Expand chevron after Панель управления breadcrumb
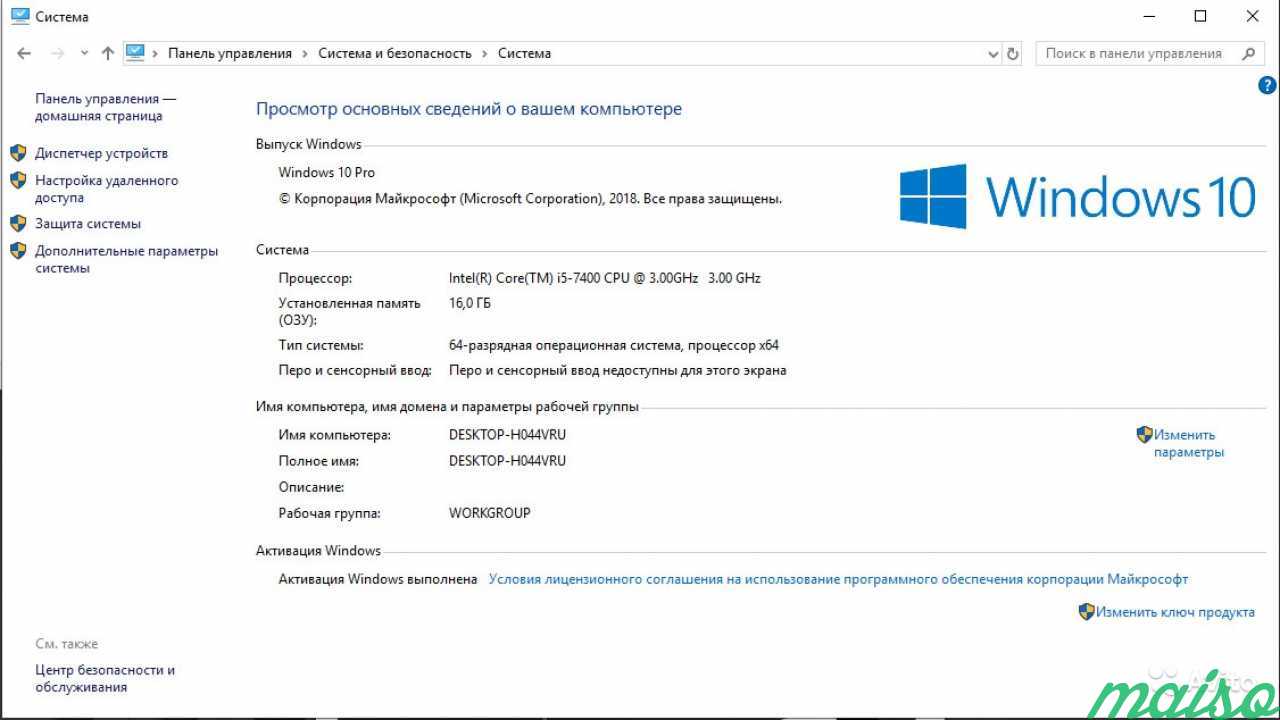1280x720 pixels. click(305, 54)
